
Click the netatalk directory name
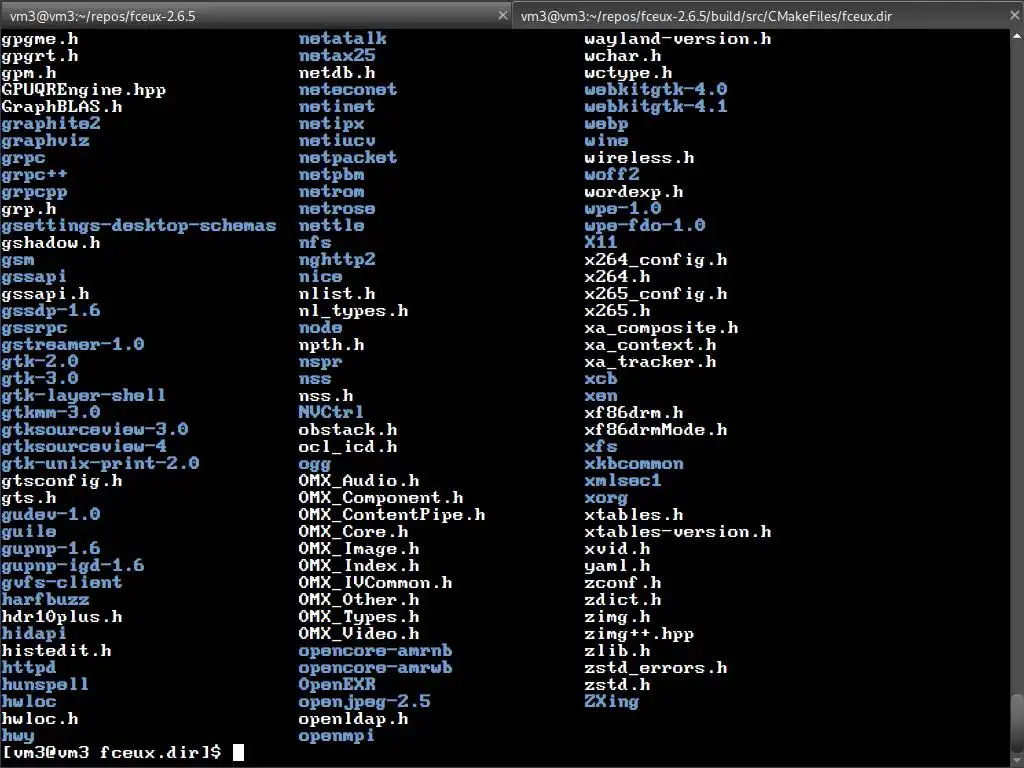(342, 39)
